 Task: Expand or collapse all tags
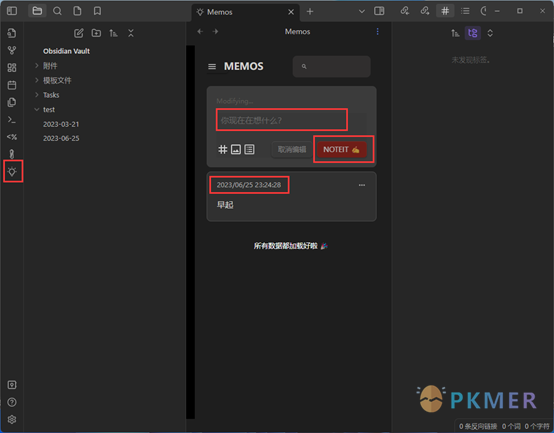pos(490,33)
